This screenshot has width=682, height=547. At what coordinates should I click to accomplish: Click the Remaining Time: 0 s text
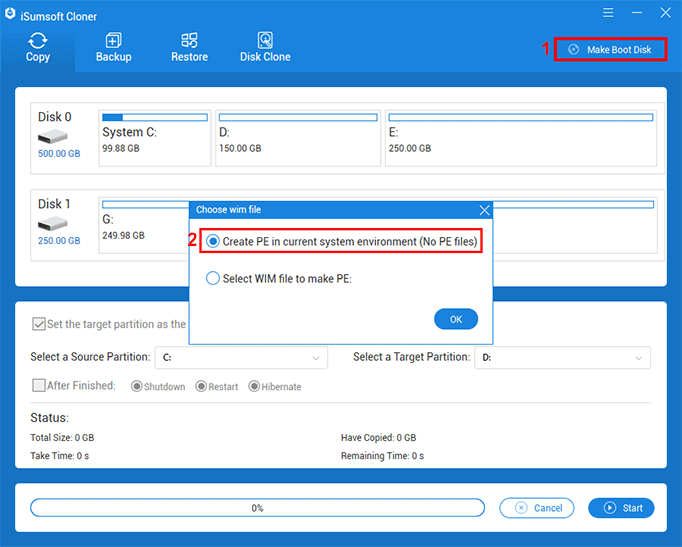[382, 456]
